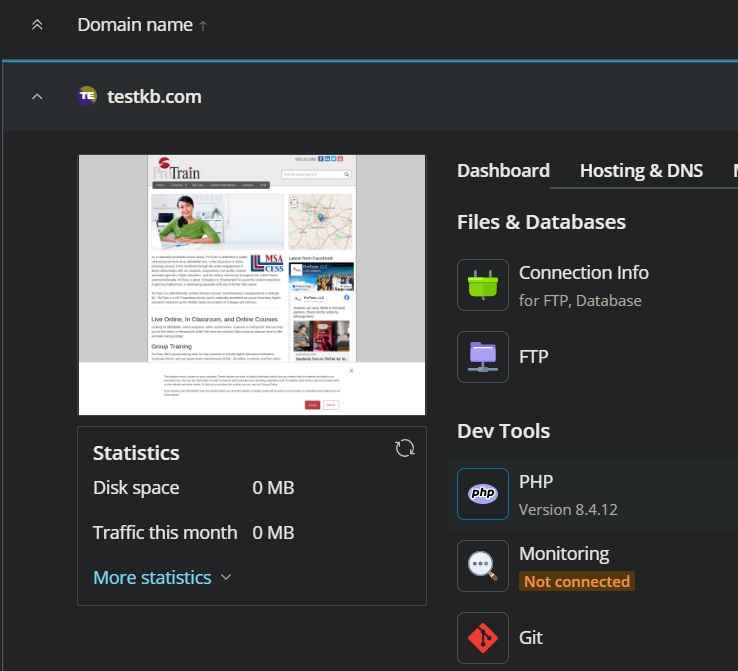Open the Git icon

[482, 637]
